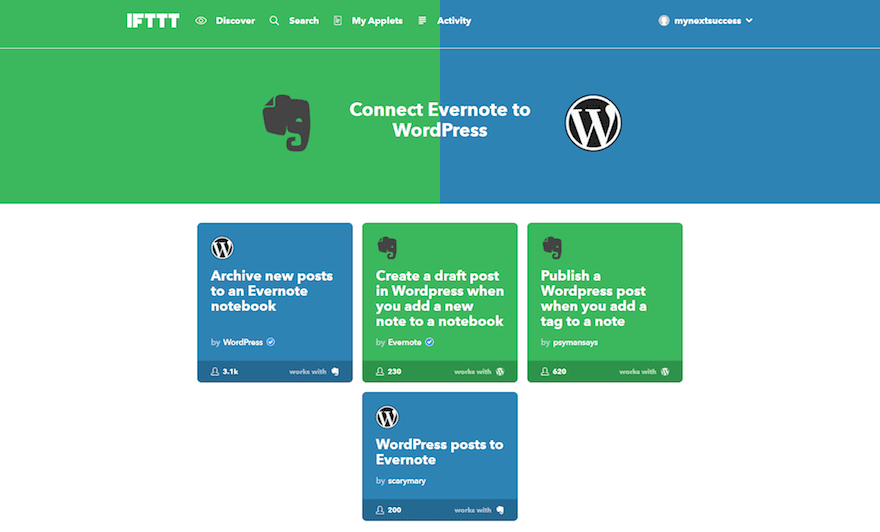Viewport: 880px width, 532px height.
Task: Click users icon beside 3.1k count
Action: (215, 372)
